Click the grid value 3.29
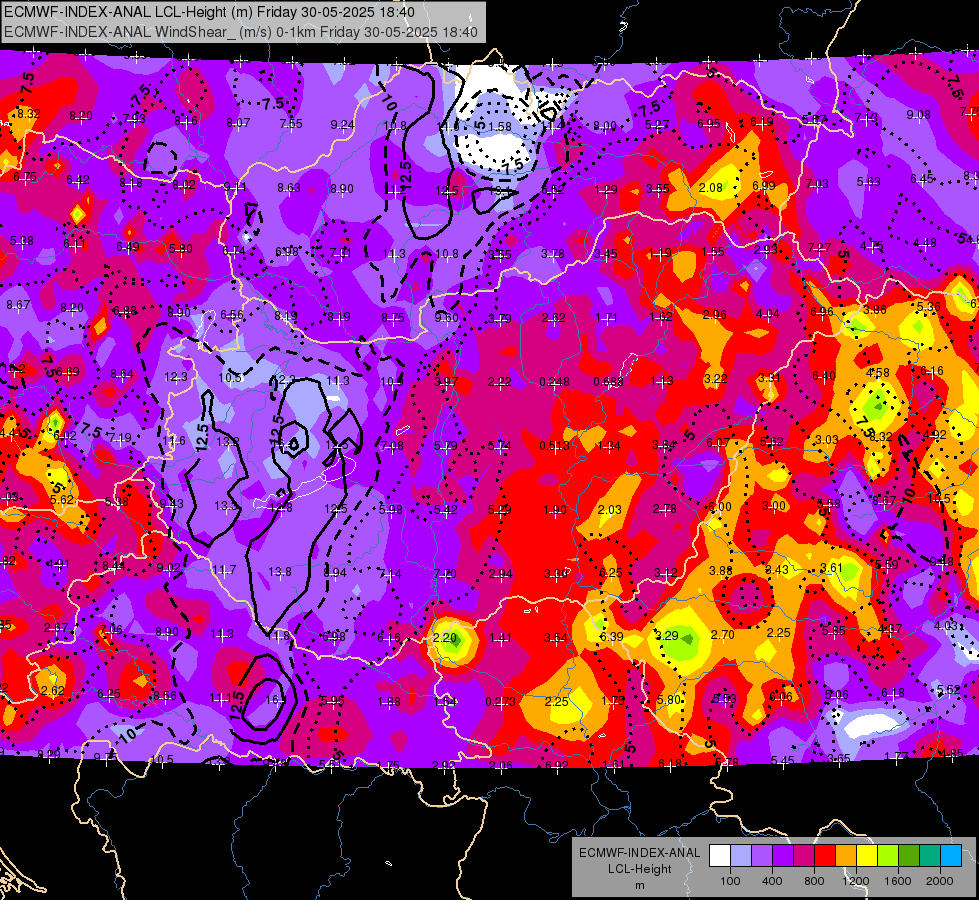This screenshot has width=979, height=900. tap(666, 636)
